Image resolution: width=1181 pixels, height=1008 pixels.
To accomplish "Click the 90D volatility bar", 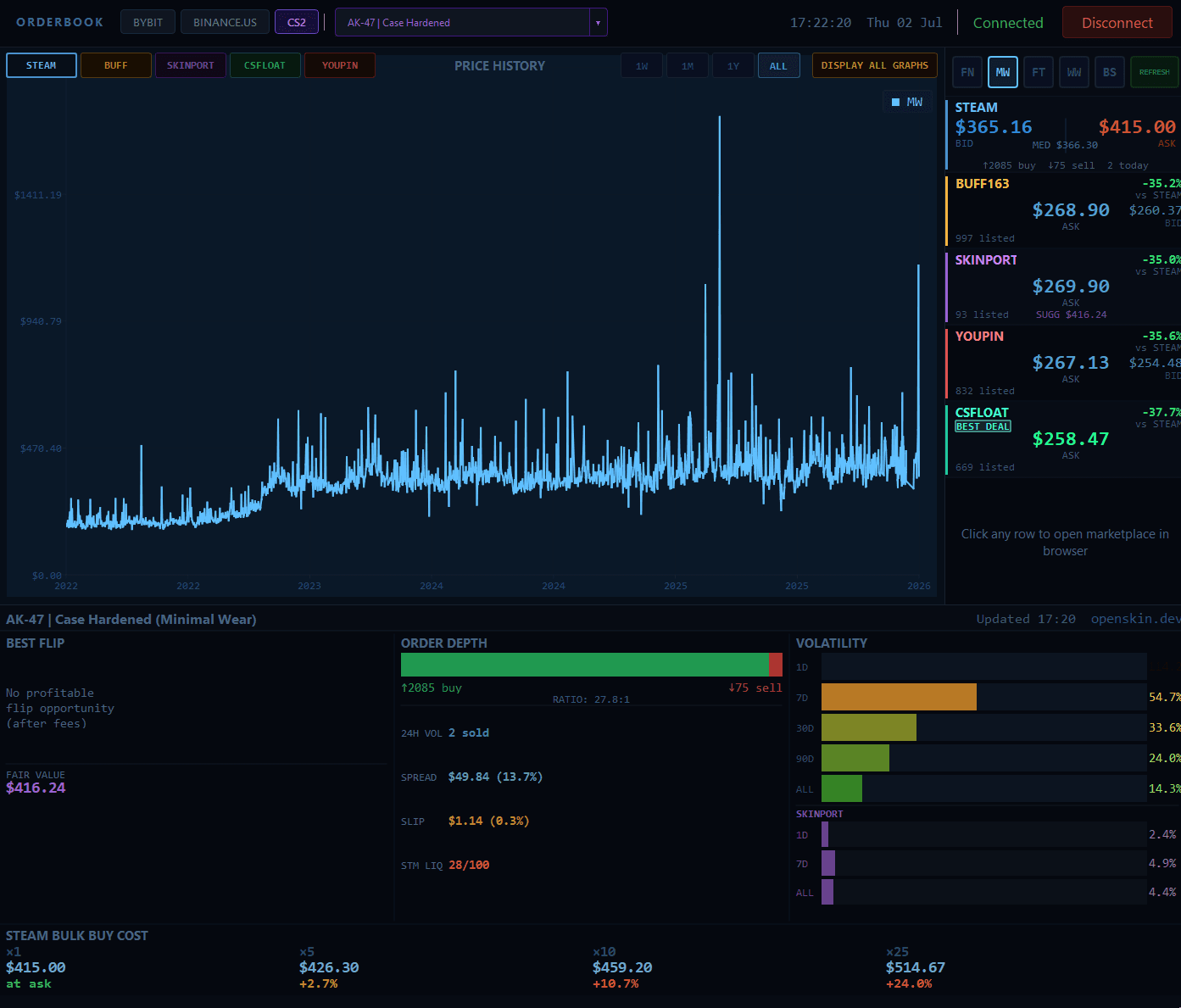I will click(x=855, y=758).
